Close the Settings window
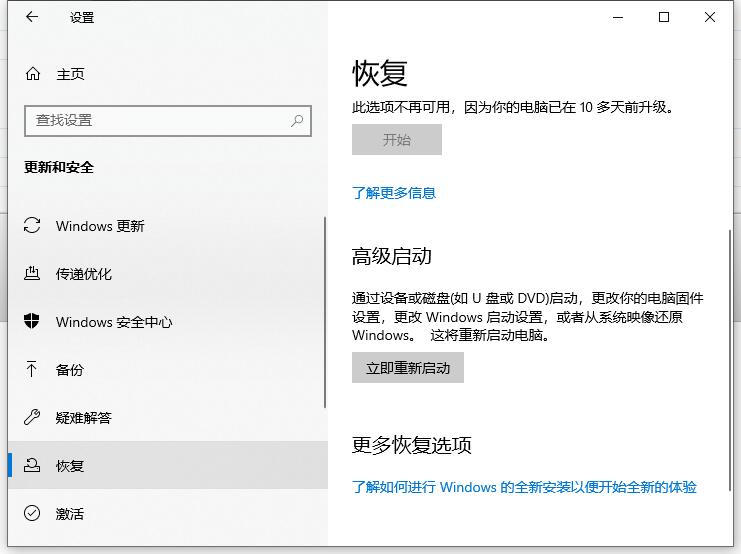 pos(709,17)
